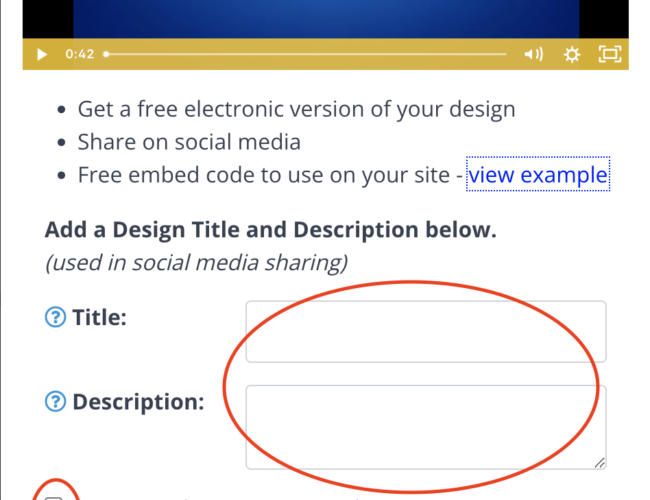
Task: Tick the checkbox below the Description label
Action: (55, 497)
